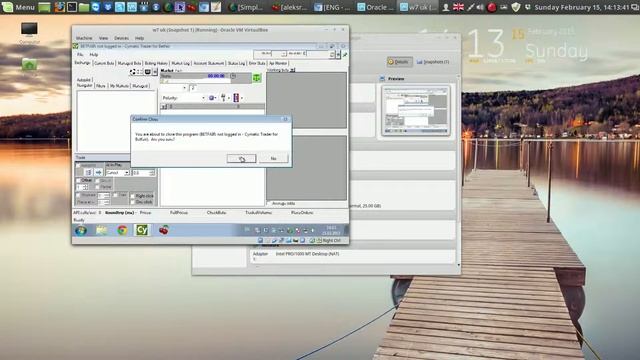Switch to 'Oracle ...' task in top panel
The height and width of the screenshot is (360, 640).
point(376,7)
